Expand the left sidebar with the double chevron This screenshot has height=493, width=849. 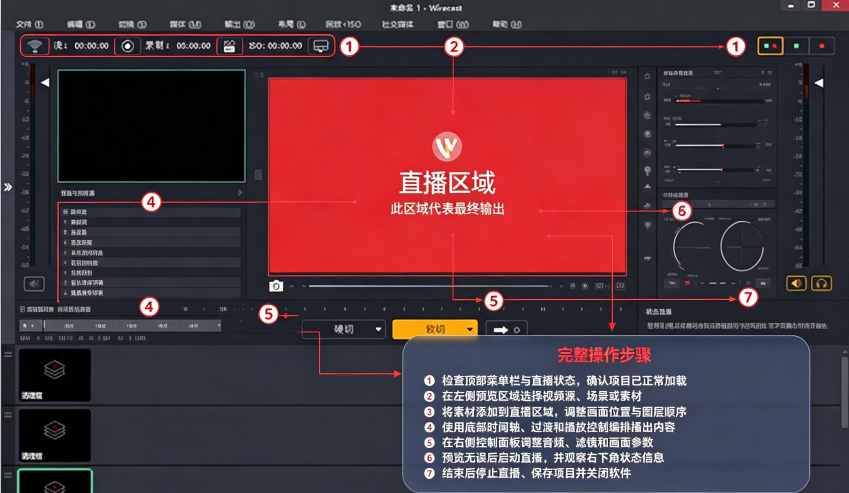click(8, 187)
